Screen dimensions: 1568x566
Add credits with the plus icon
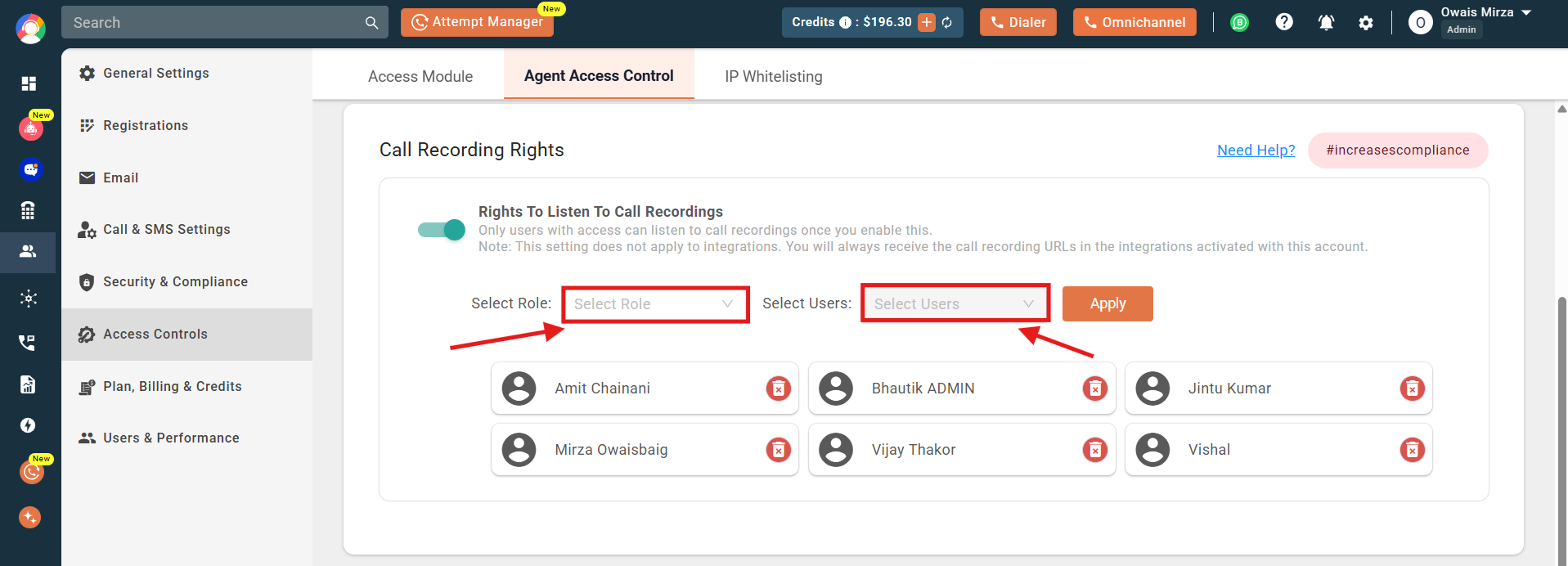(x=926, y=23)
